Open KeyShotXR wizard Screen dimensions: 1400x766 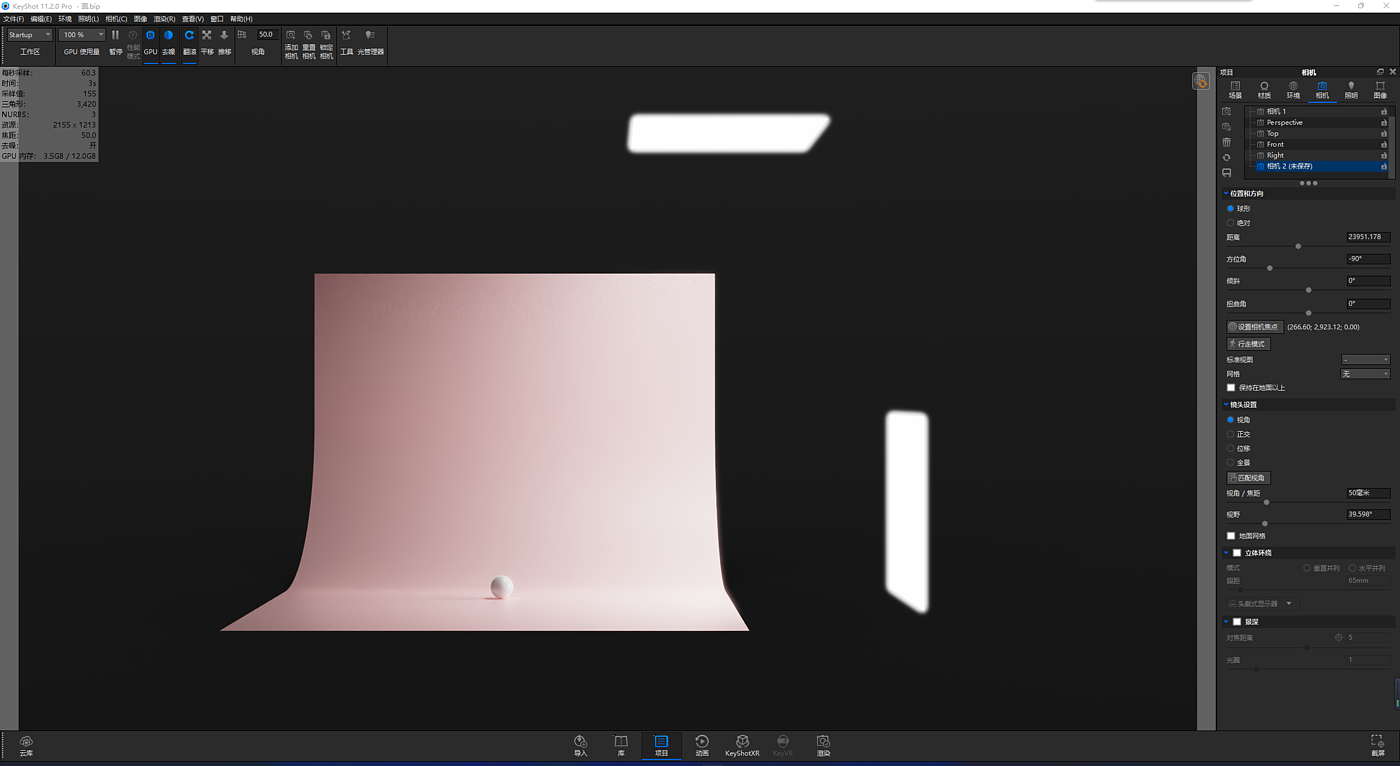point(742,745)
